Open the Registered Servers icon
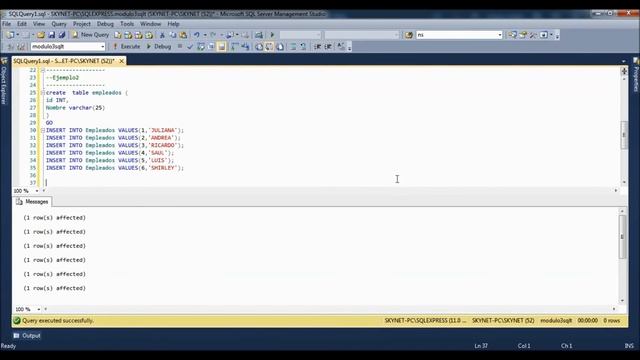The height and width of the screenshot is (360, 640). pyautogui.click(x=512, y=35)
